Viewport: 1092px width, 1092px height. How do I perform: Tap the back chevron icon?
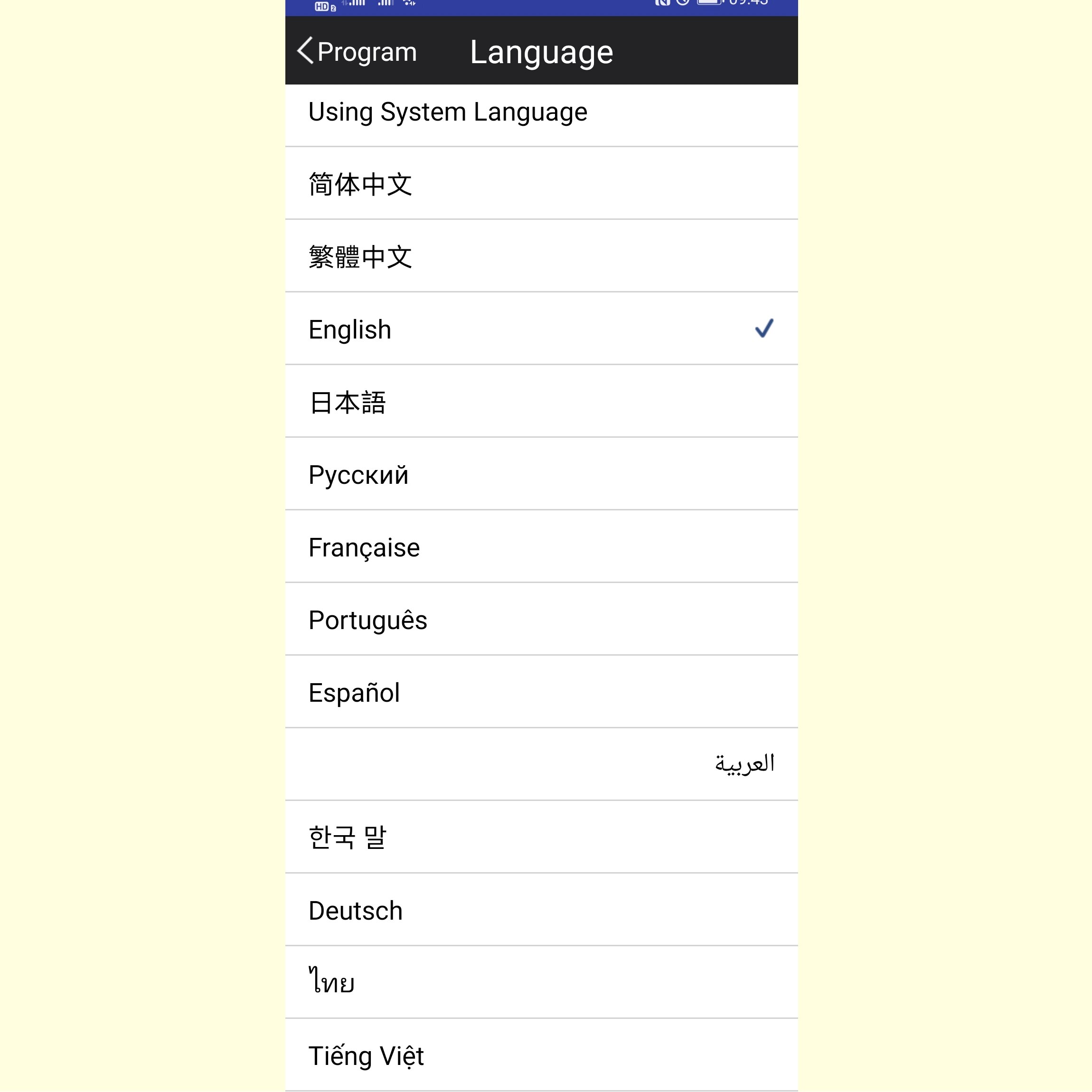pyautogui.click(x=305, y=50)
